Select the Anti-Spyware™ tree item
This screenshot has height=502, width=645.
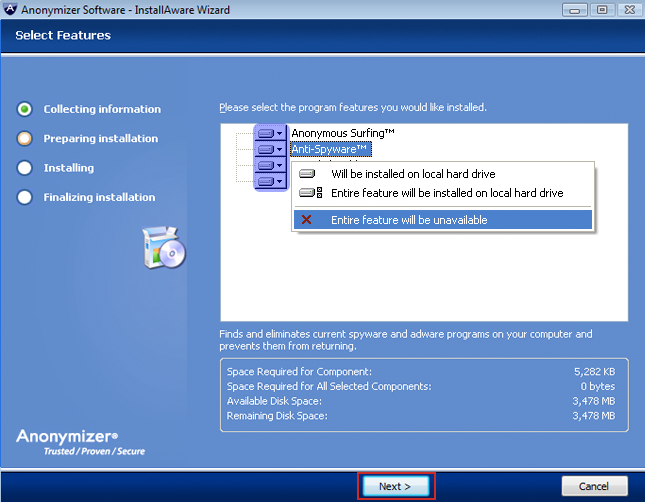[330, 149]
